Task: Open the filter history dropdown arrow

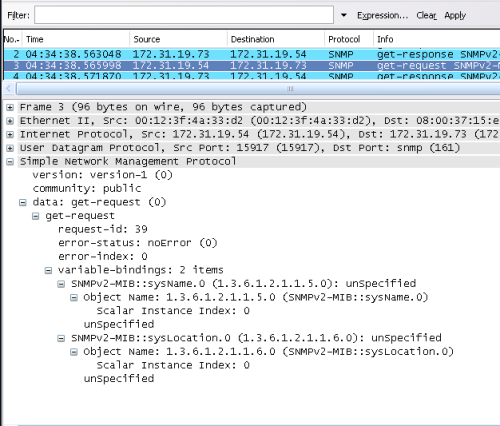Action: [x=344, y=15]
